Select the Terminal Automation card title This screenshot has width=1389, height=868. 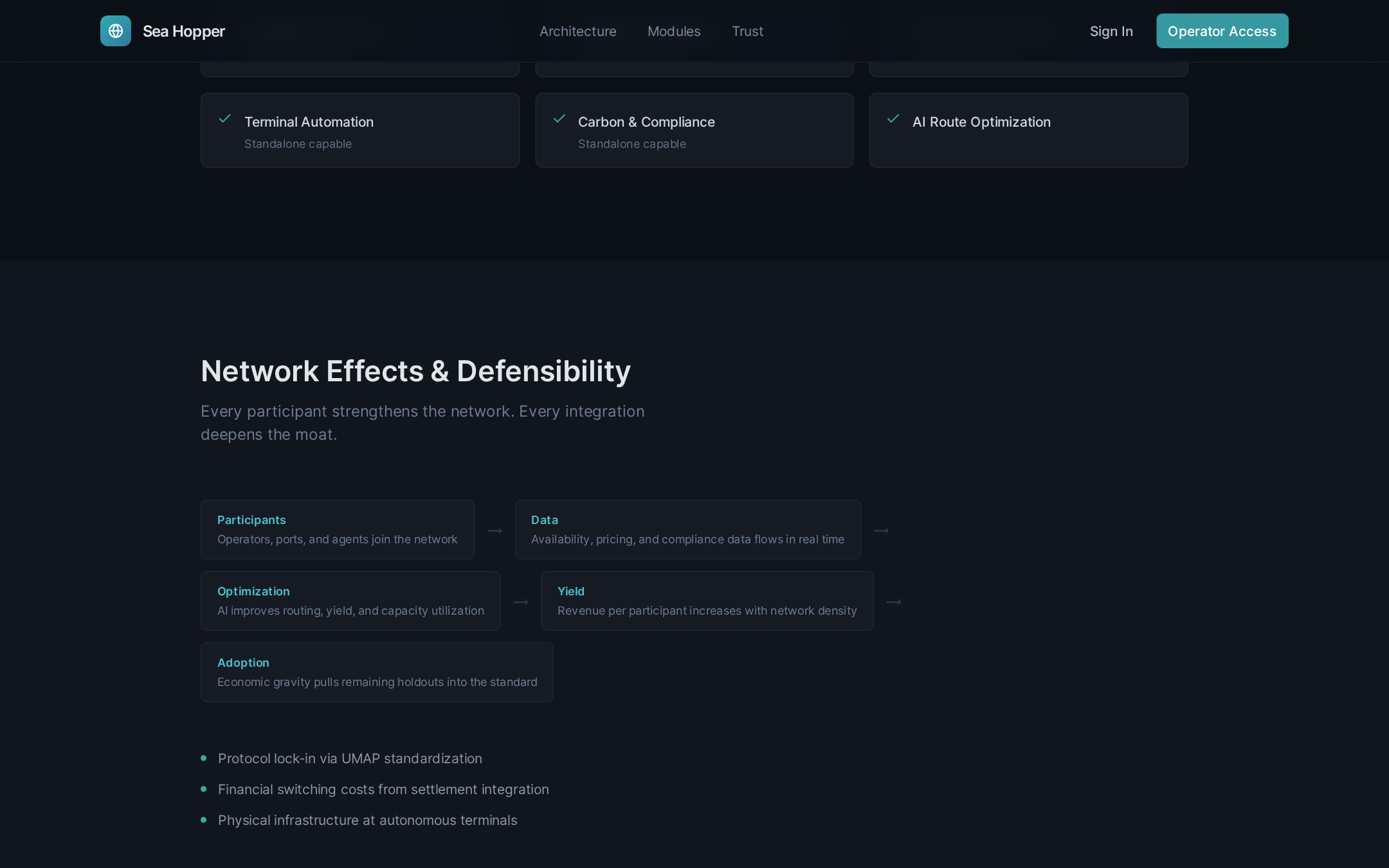tap(309, 122)
